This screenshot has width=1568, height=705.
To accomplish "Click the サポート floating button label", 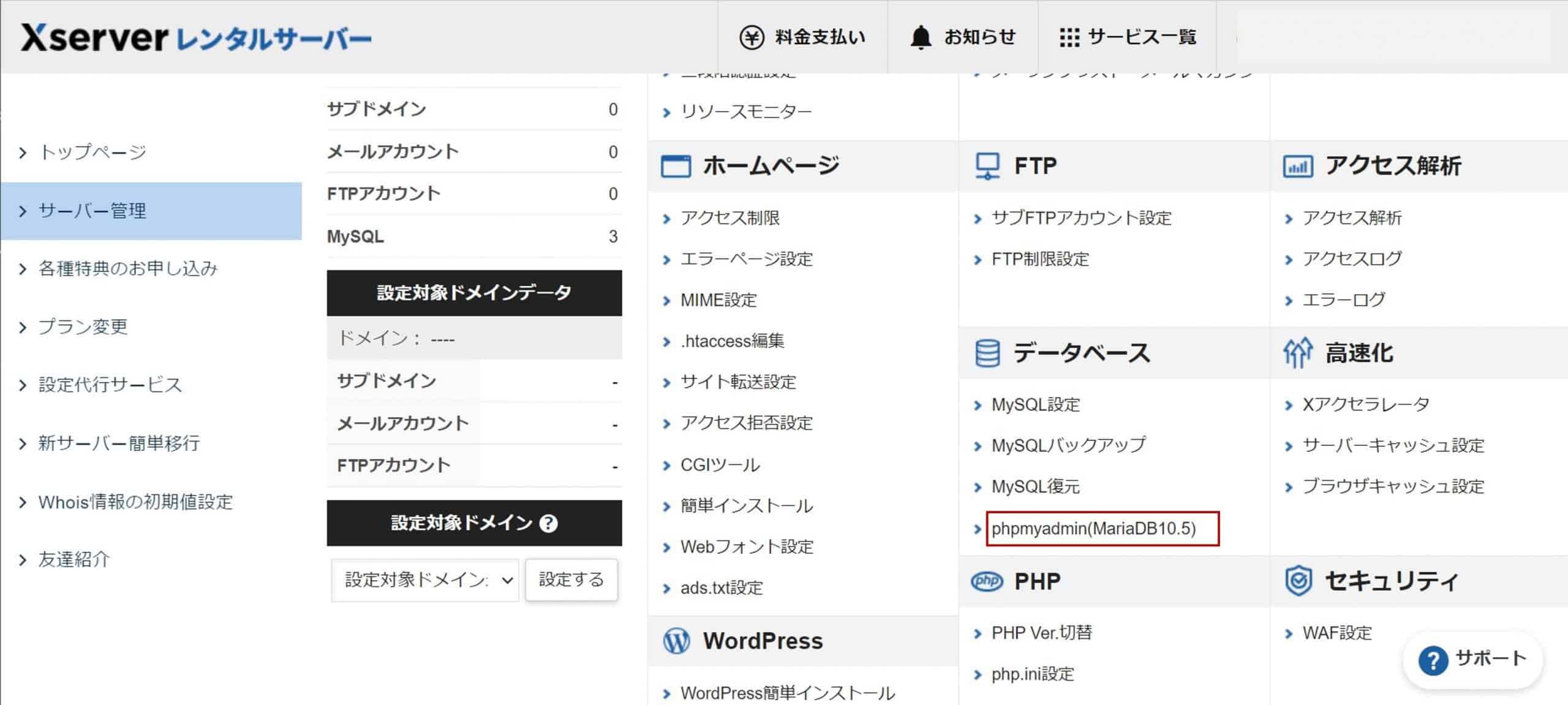I will 1491,658.
